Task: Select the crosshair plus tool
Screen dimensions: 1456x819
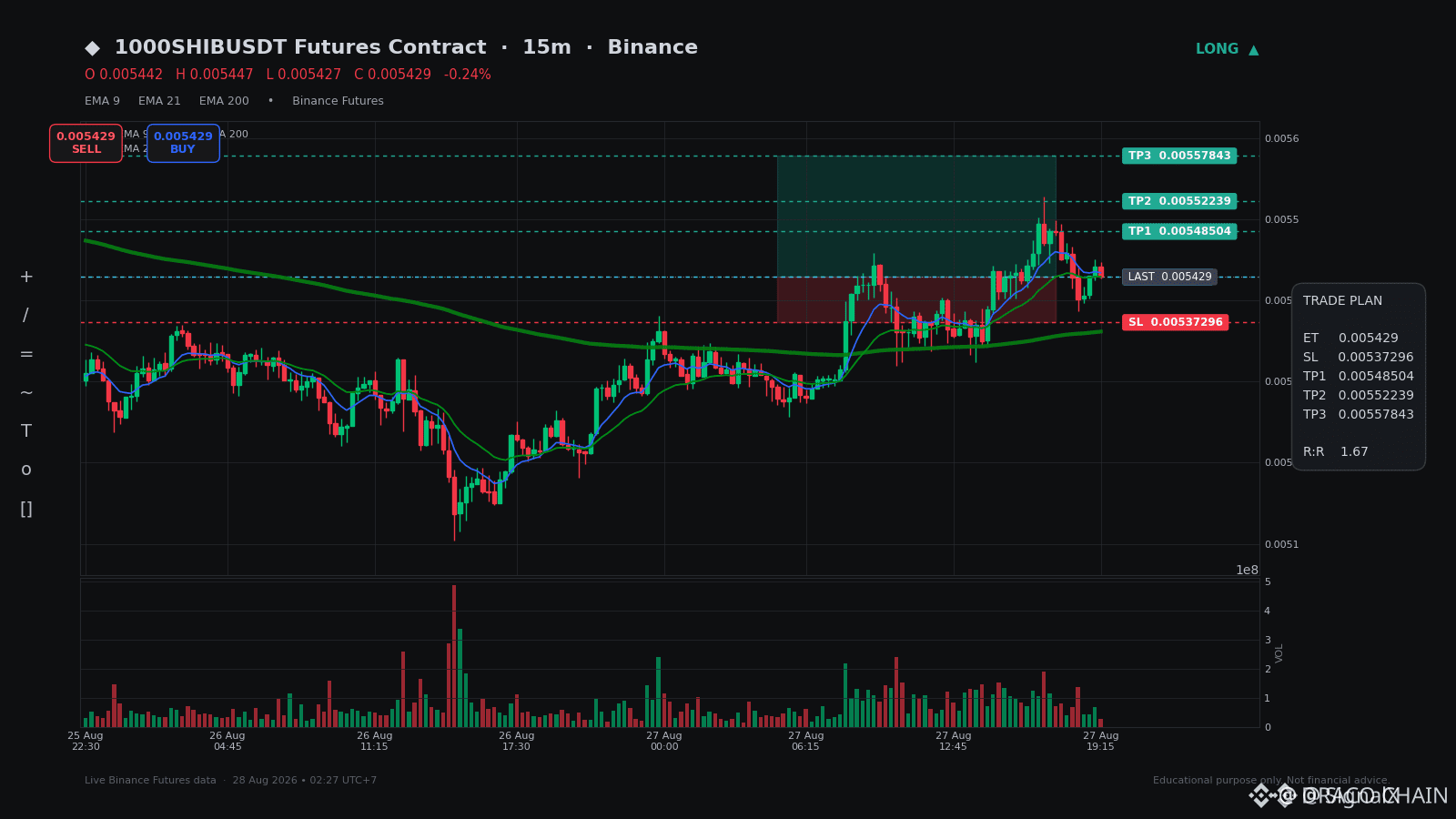Action: click(x=26, y=277)
